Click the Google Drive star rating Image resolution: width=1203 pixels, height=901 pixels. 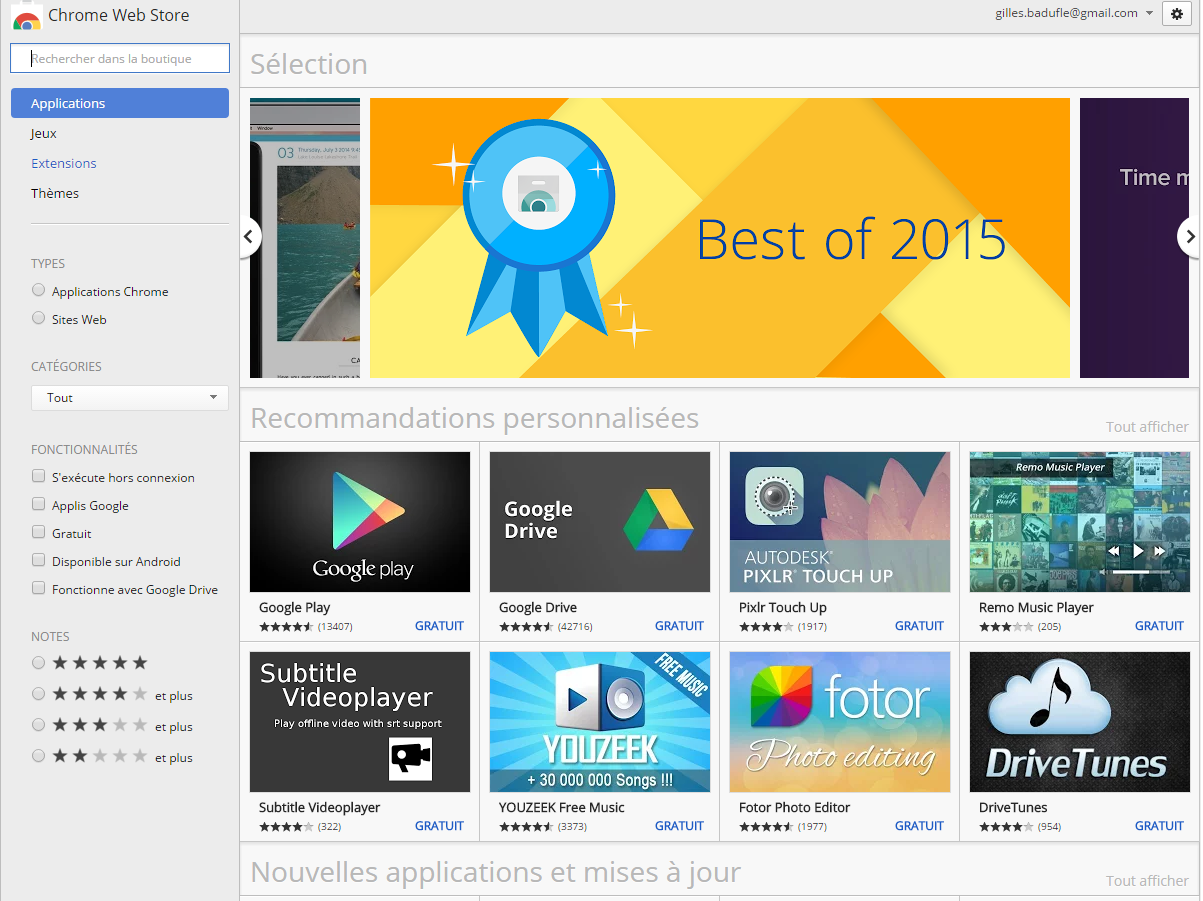pos(526,627)
